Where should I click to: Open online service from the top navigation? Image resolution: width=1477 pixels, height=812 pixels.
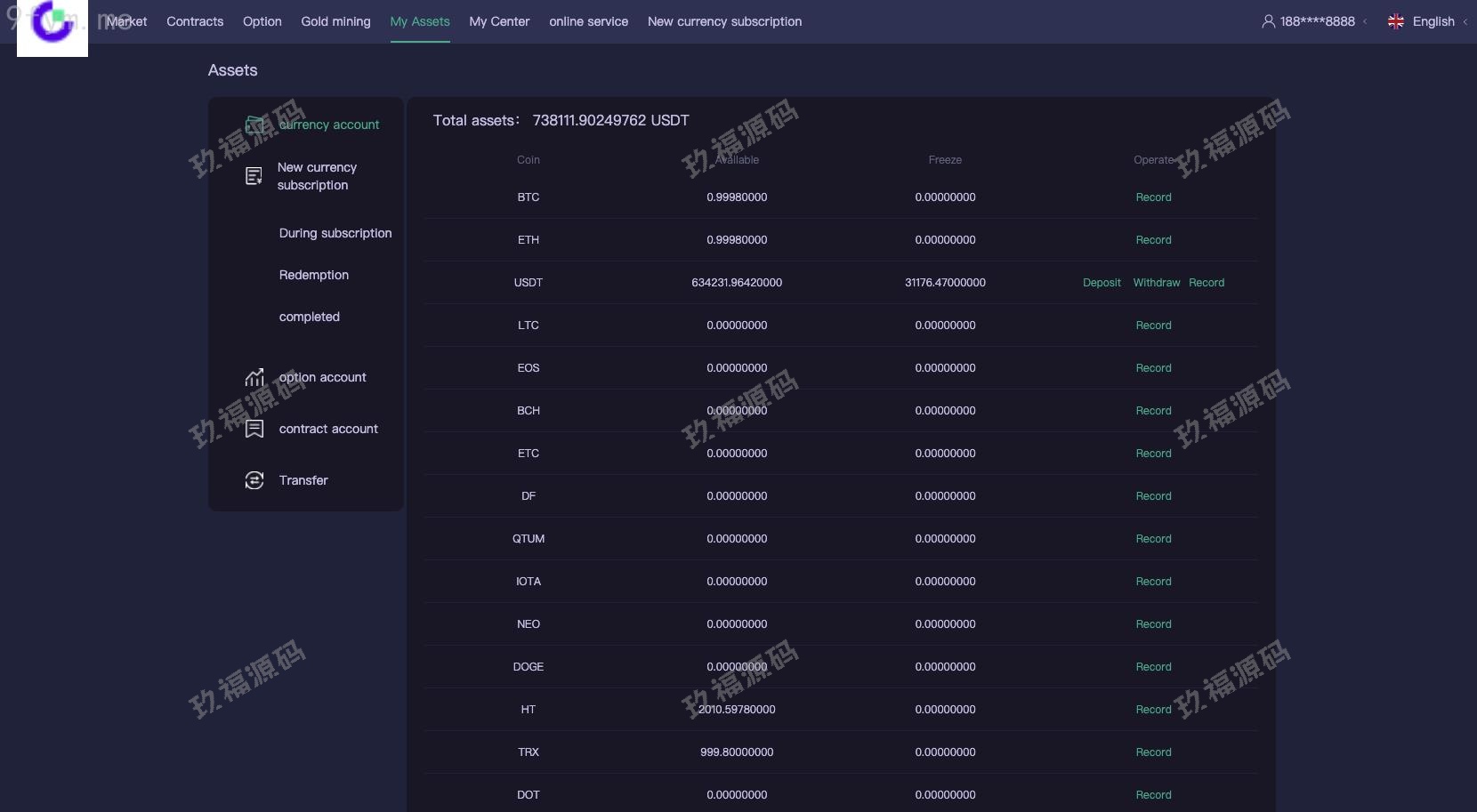coord(588,21)
